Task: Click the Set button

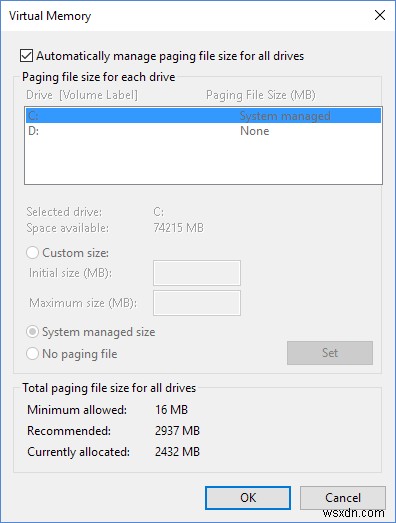Action: (330, 353)
